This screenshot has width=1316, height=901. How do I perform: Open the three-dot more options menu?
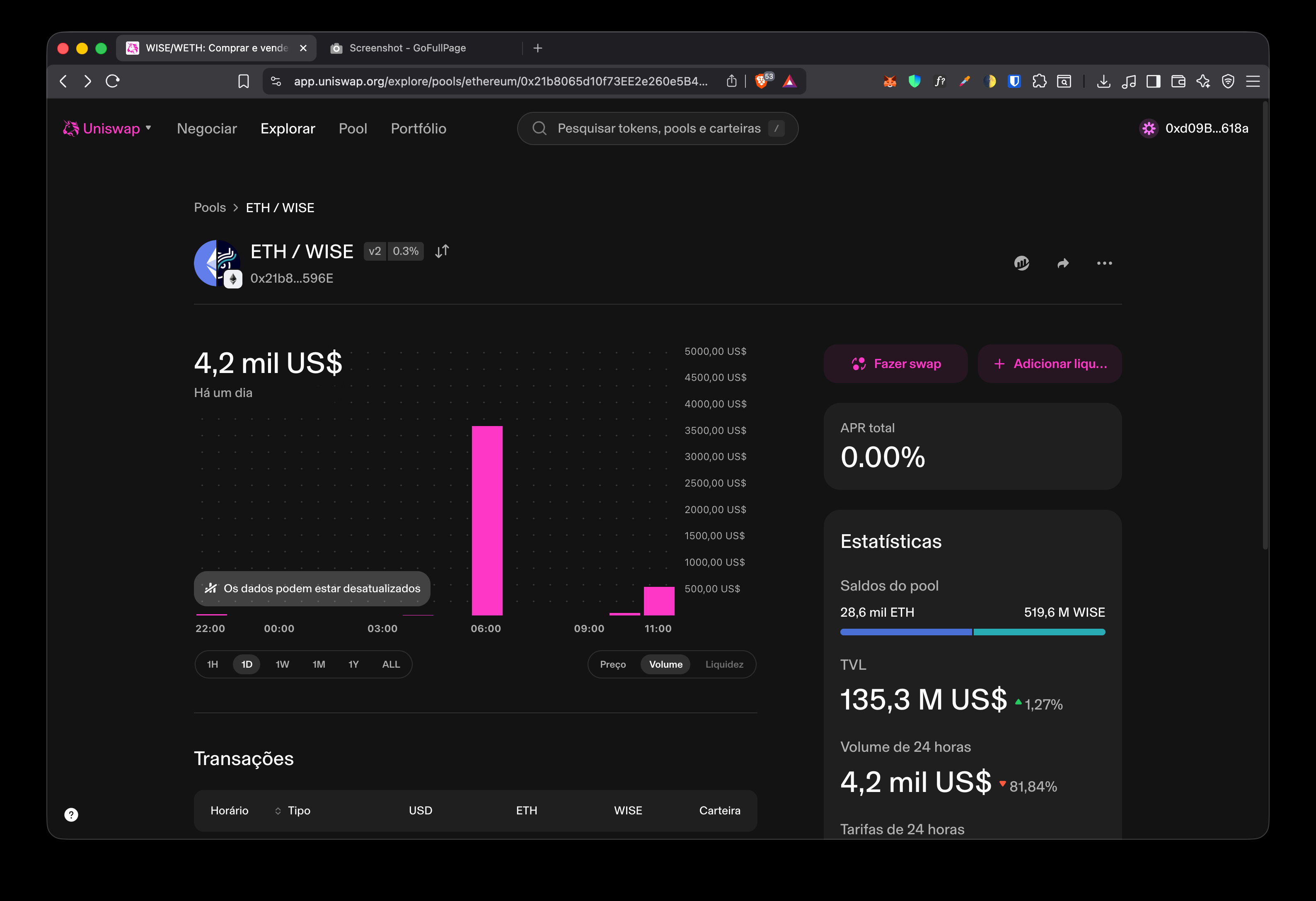1104,263
